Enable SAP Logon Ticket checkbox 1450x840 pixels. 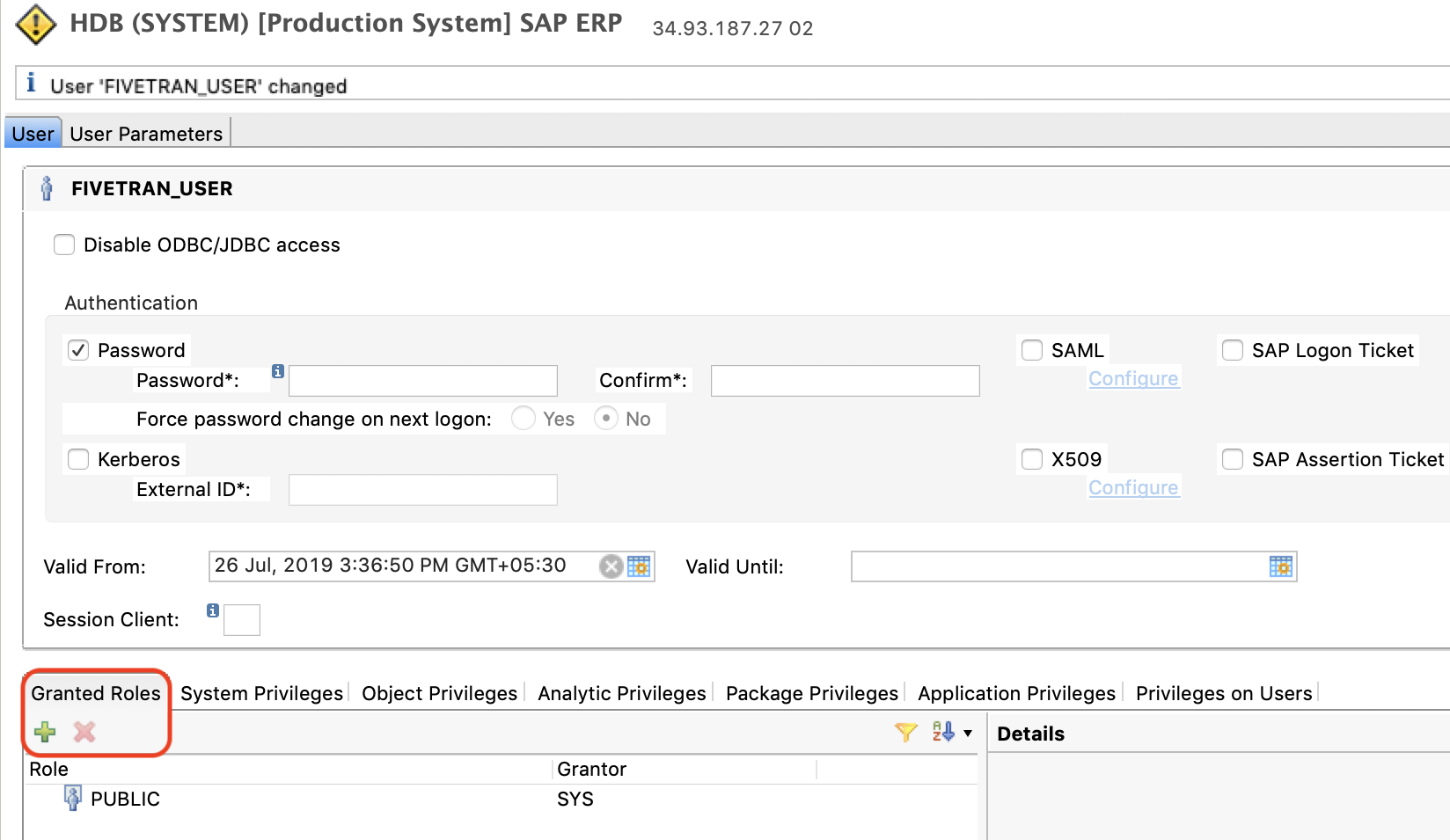tap(1233, 350)
